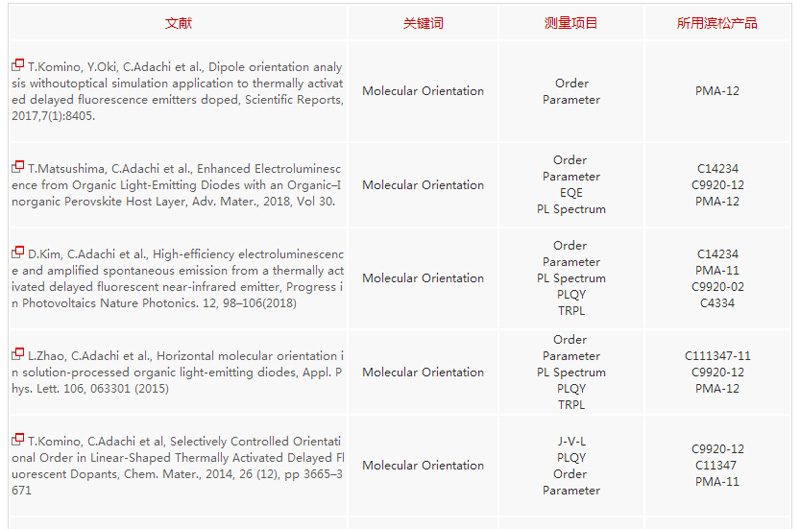800x529 pixels.
Task: Click J-V-L measurement item in last row
Action: coord(571,441)
